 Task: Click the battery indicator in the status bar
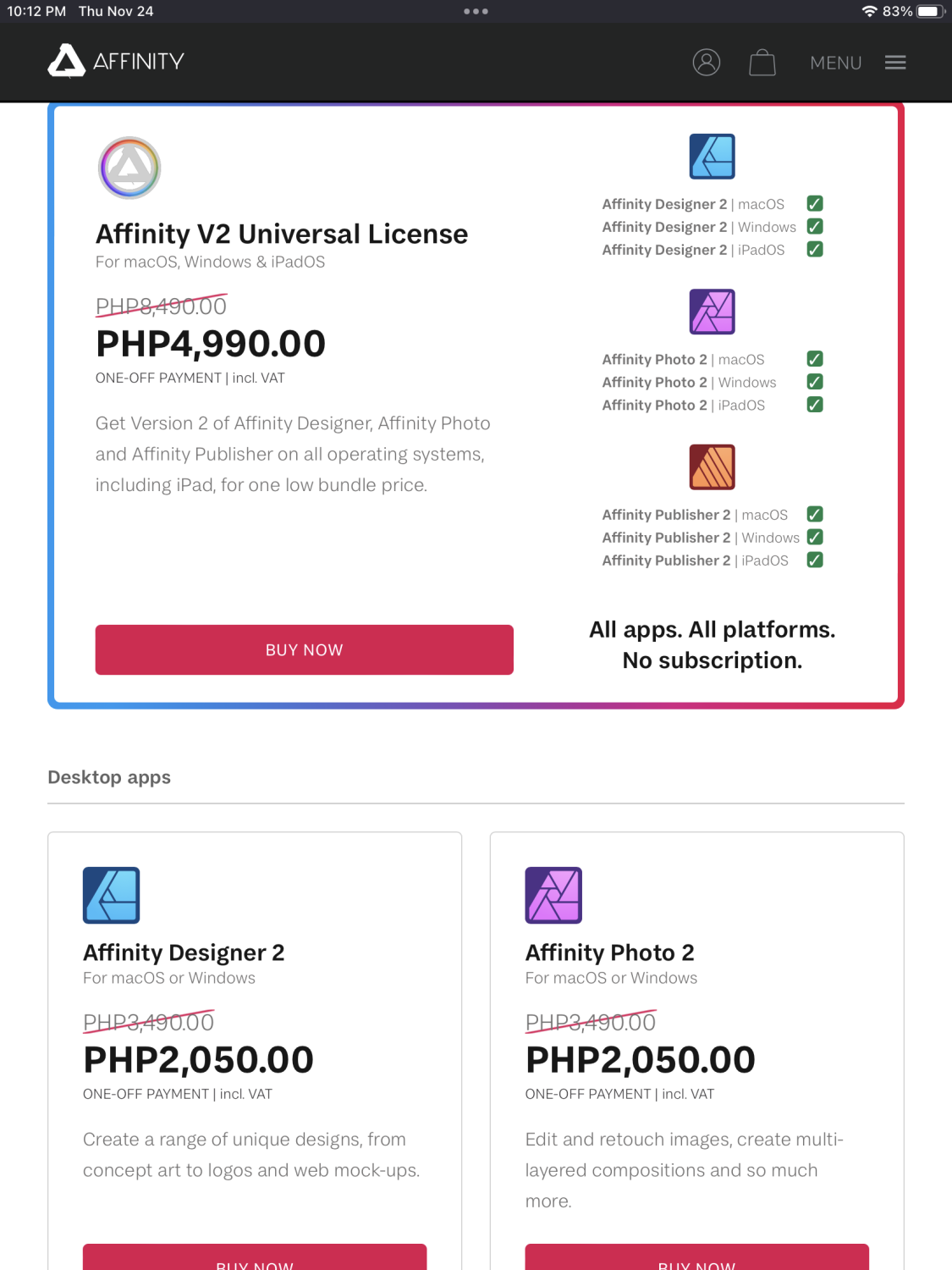click(x=929, y=11)
